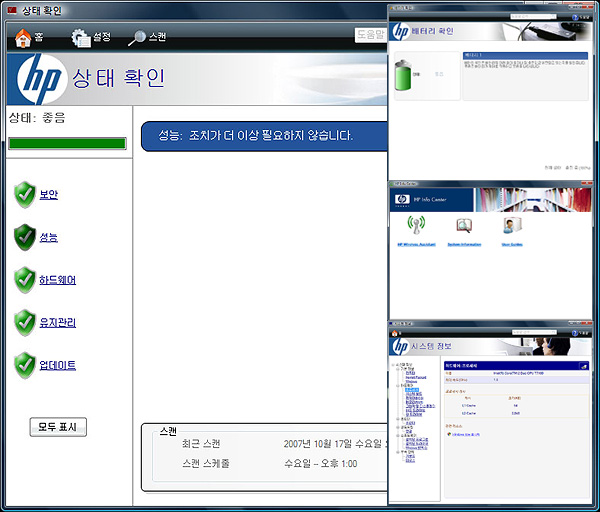
Task: Open the 보안 link
Action: 49,194
